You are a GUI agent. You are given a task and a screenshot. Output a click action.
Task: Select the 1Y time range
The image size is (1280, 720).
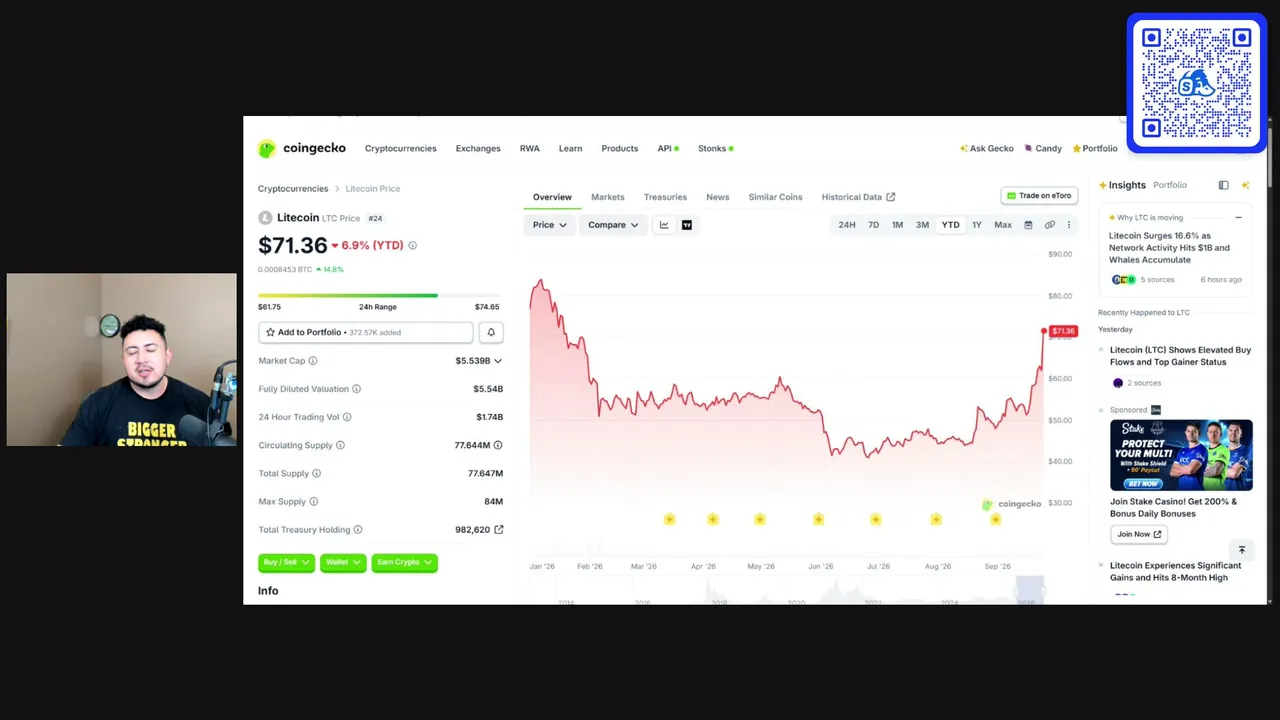pos(977,225)
